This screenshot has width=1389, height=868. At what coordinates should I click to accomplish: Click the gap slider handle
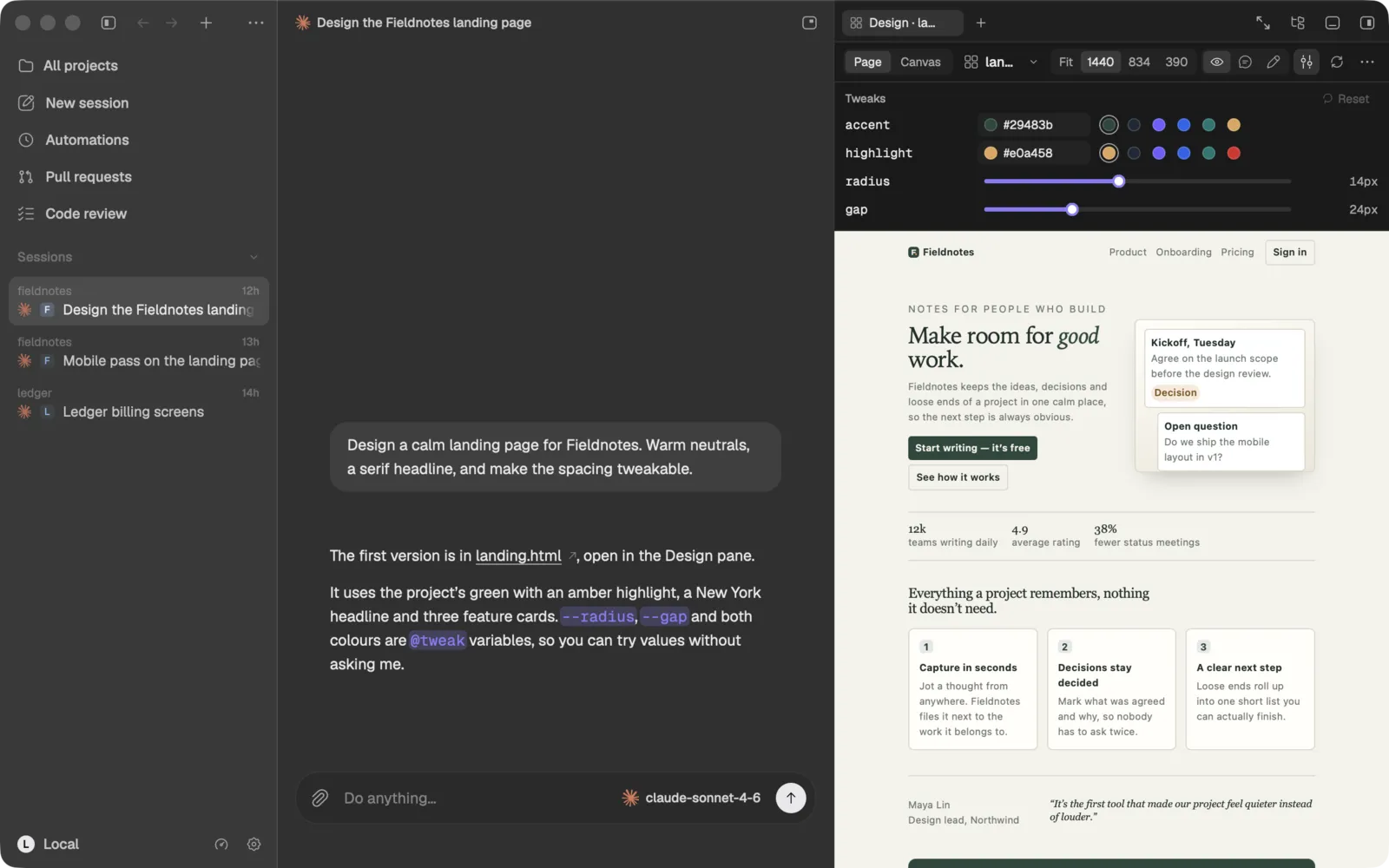pos(1072,209)
